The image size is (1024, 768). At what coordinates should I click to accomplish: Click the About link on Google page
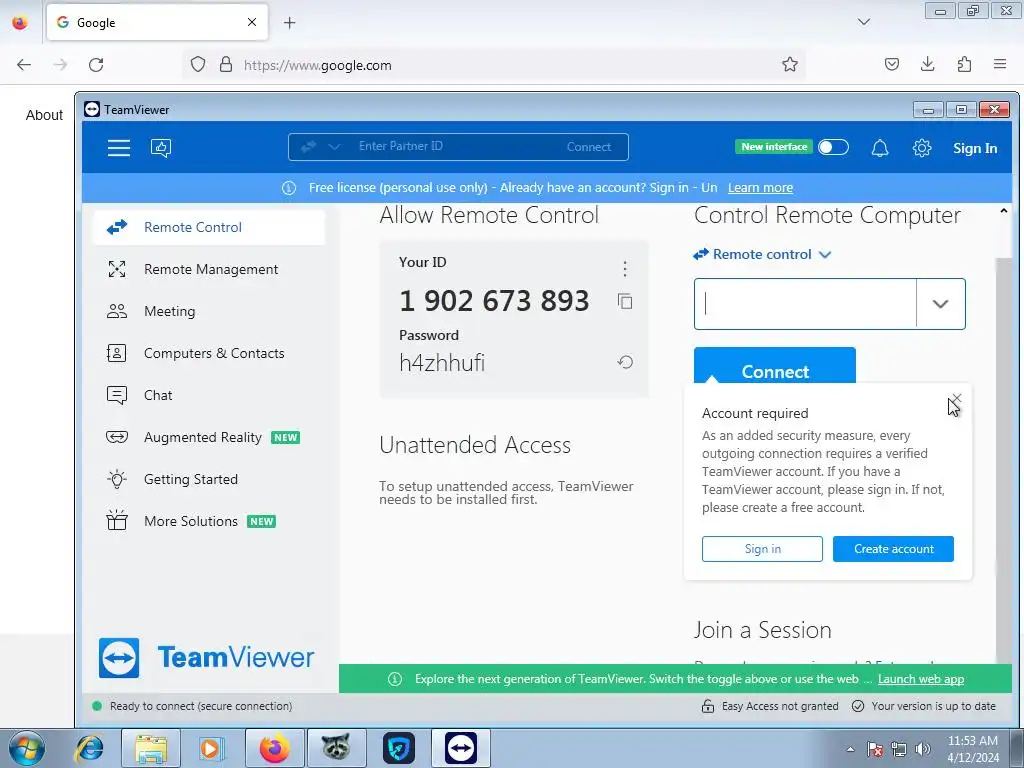pyautogui.click(x=44, y=115)
